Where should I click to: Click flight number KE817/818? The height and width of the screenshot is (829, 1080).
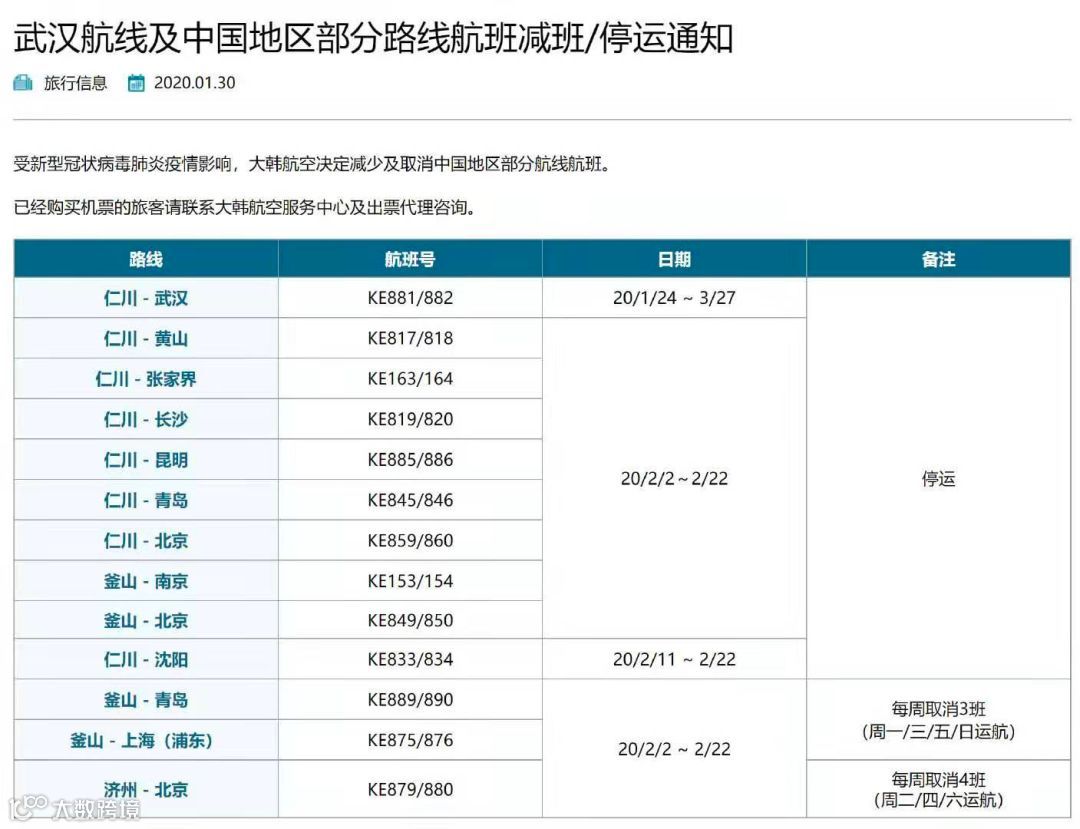click(x=411, y=338)
